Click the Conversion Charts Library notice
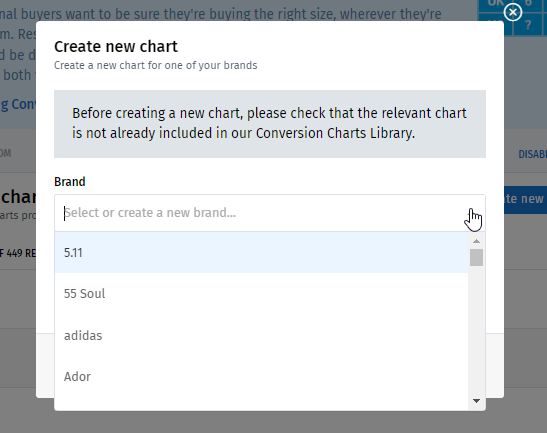547x433 pixels. [270, 124]
